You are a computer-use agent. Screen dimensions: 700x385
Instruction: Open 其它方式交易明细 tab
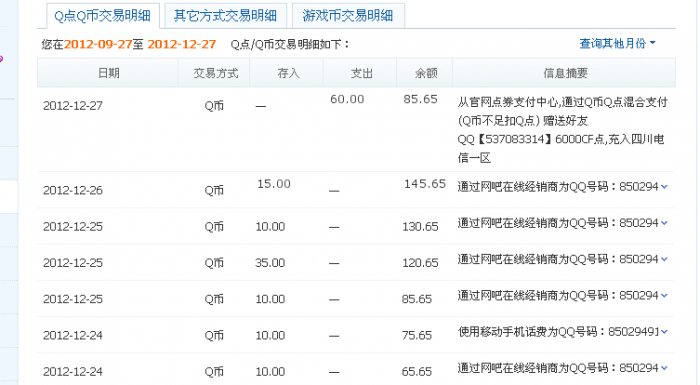coord(225,16)
